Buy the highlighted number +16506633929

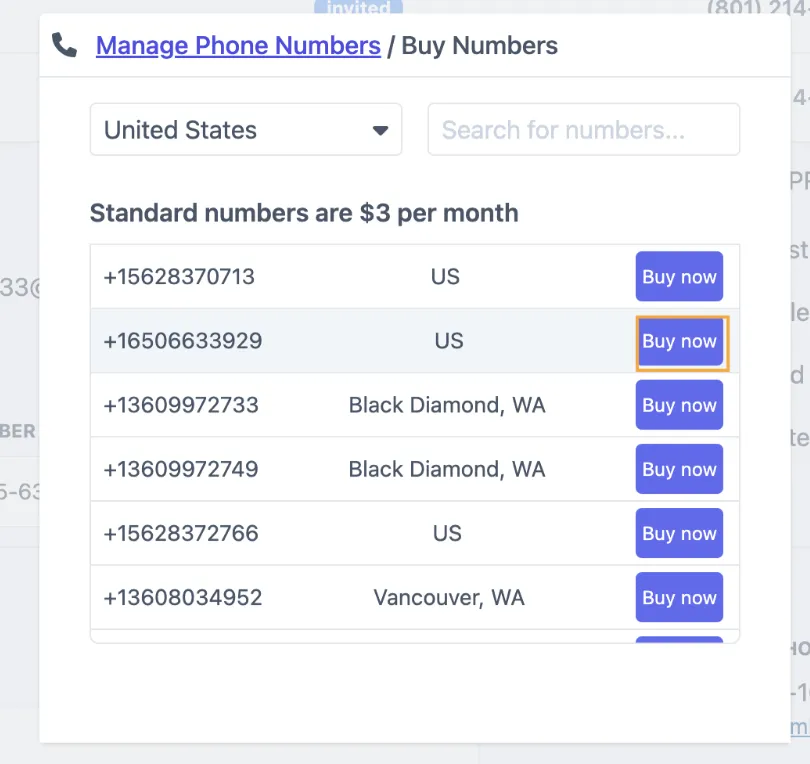(679, 341)
